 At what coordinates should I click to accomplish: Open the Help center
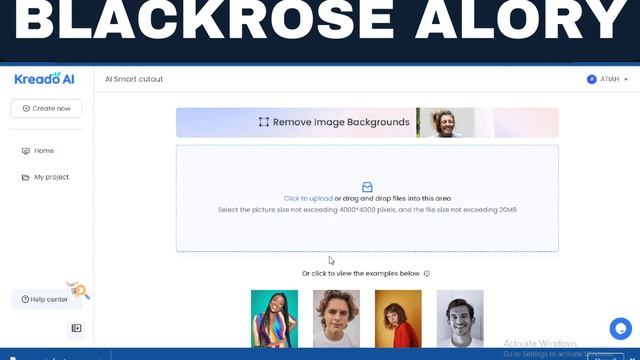tap(46, 299)
